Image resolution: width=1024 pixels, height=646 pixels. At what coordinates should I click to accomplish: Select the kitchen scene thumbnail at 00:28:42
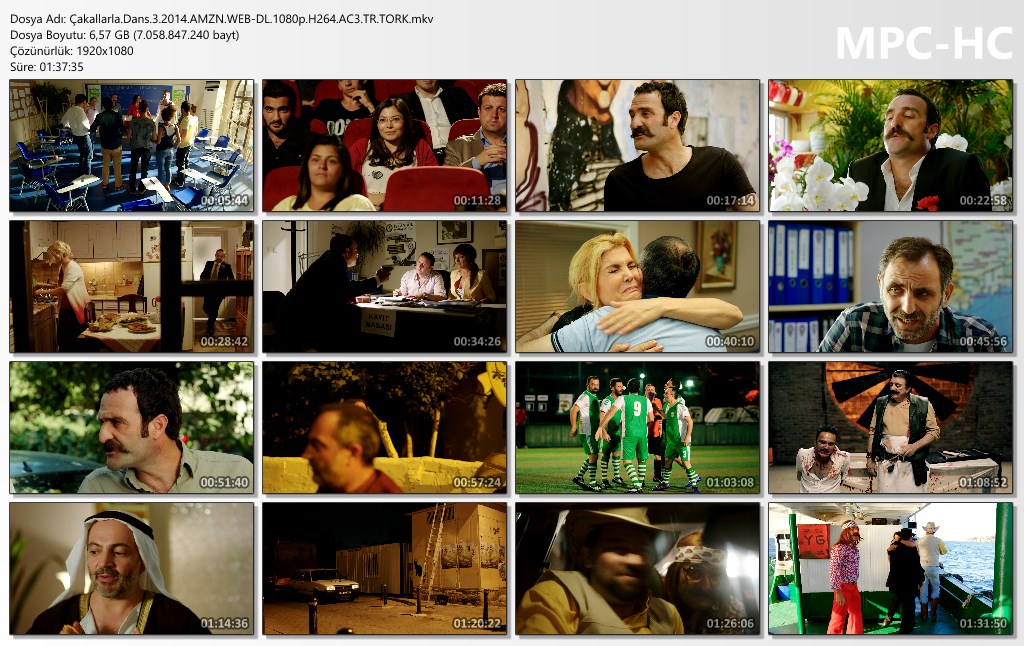(x=131, y=287)
